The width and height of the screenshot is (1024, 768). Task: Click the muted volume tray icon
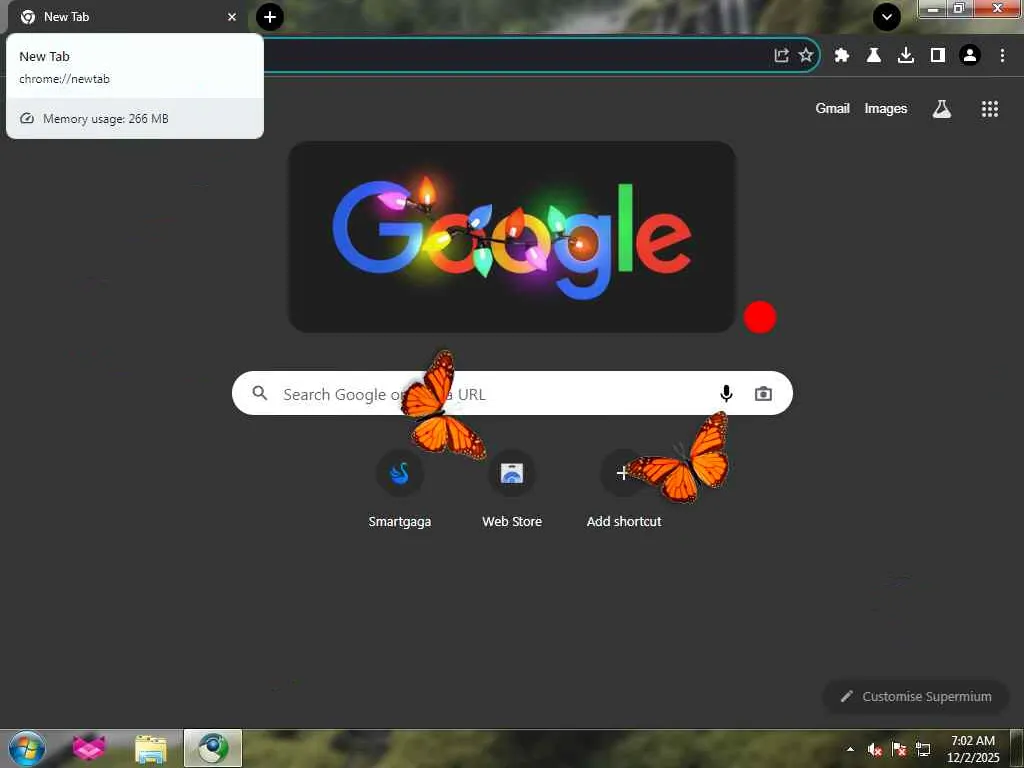click(x=875, y=750)
